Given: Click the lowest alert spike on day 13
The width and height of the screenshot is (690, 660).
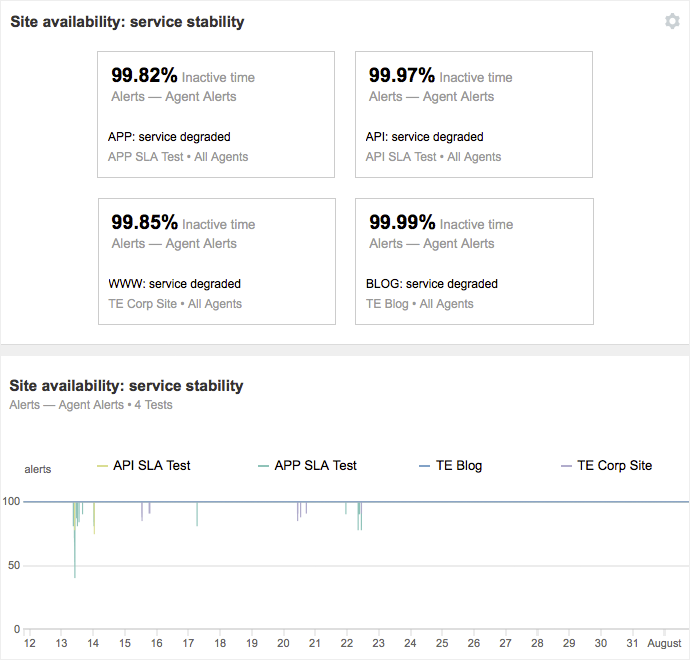Looking at the screenshot, I should 75,570.
